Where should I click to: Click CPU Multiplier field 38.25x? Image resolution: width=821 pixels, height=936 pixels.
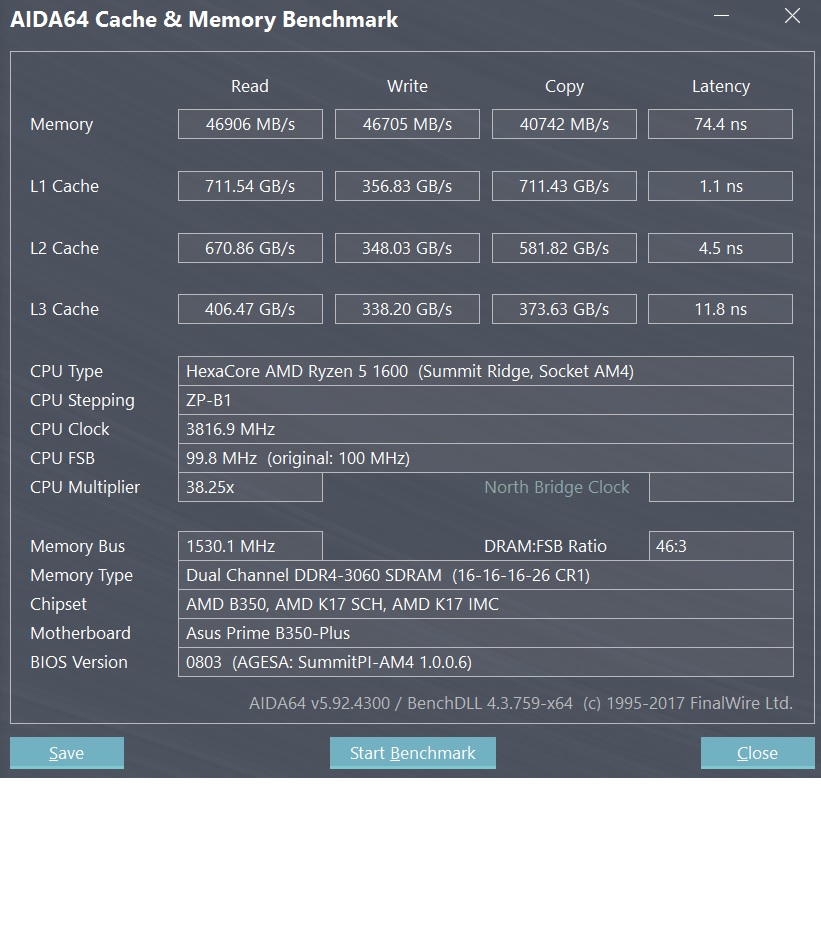pyautogui.click(x=250, y=487)
